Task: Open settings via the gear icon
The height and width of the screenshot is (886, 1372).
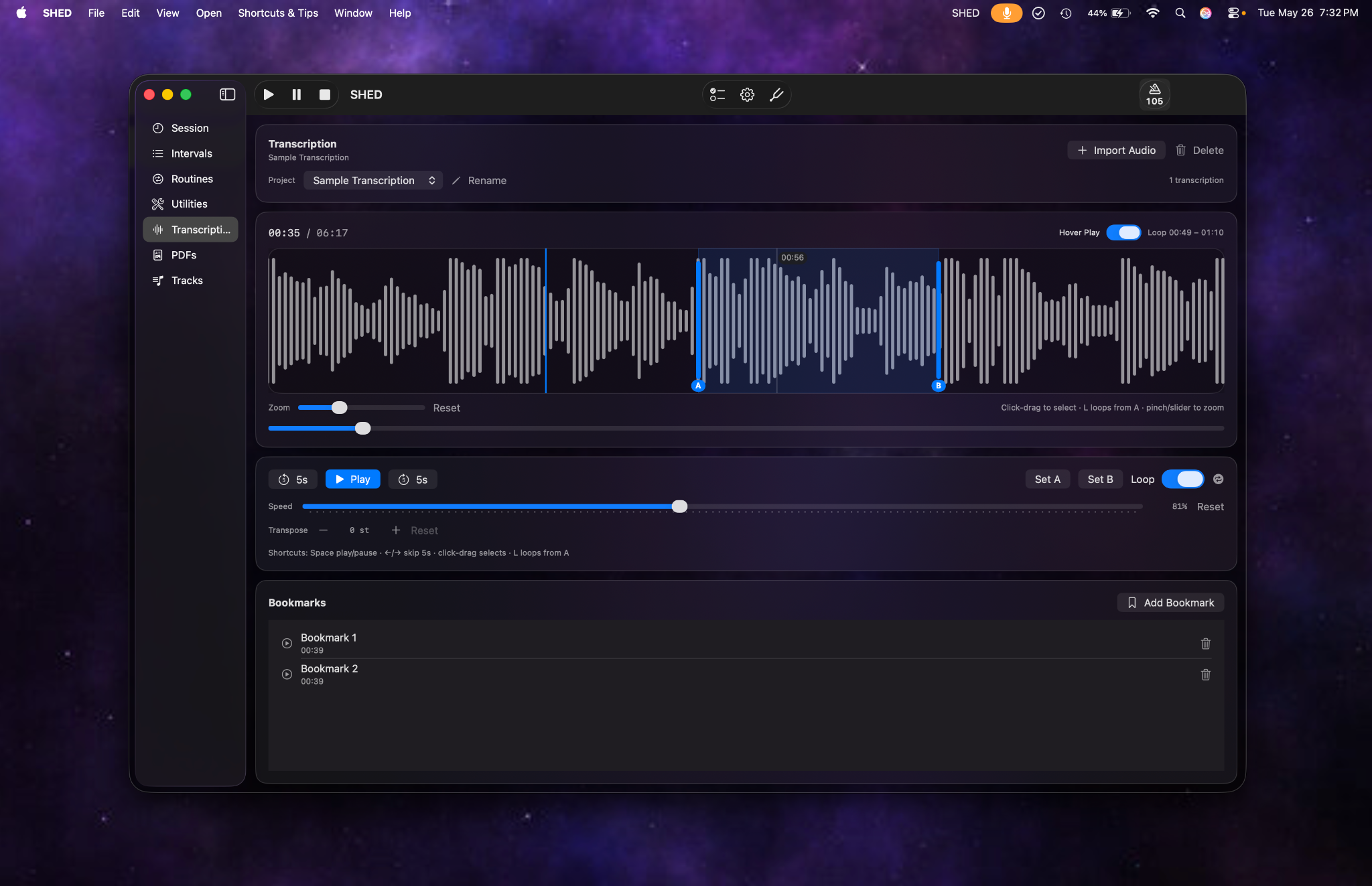Action: (747, 94)
